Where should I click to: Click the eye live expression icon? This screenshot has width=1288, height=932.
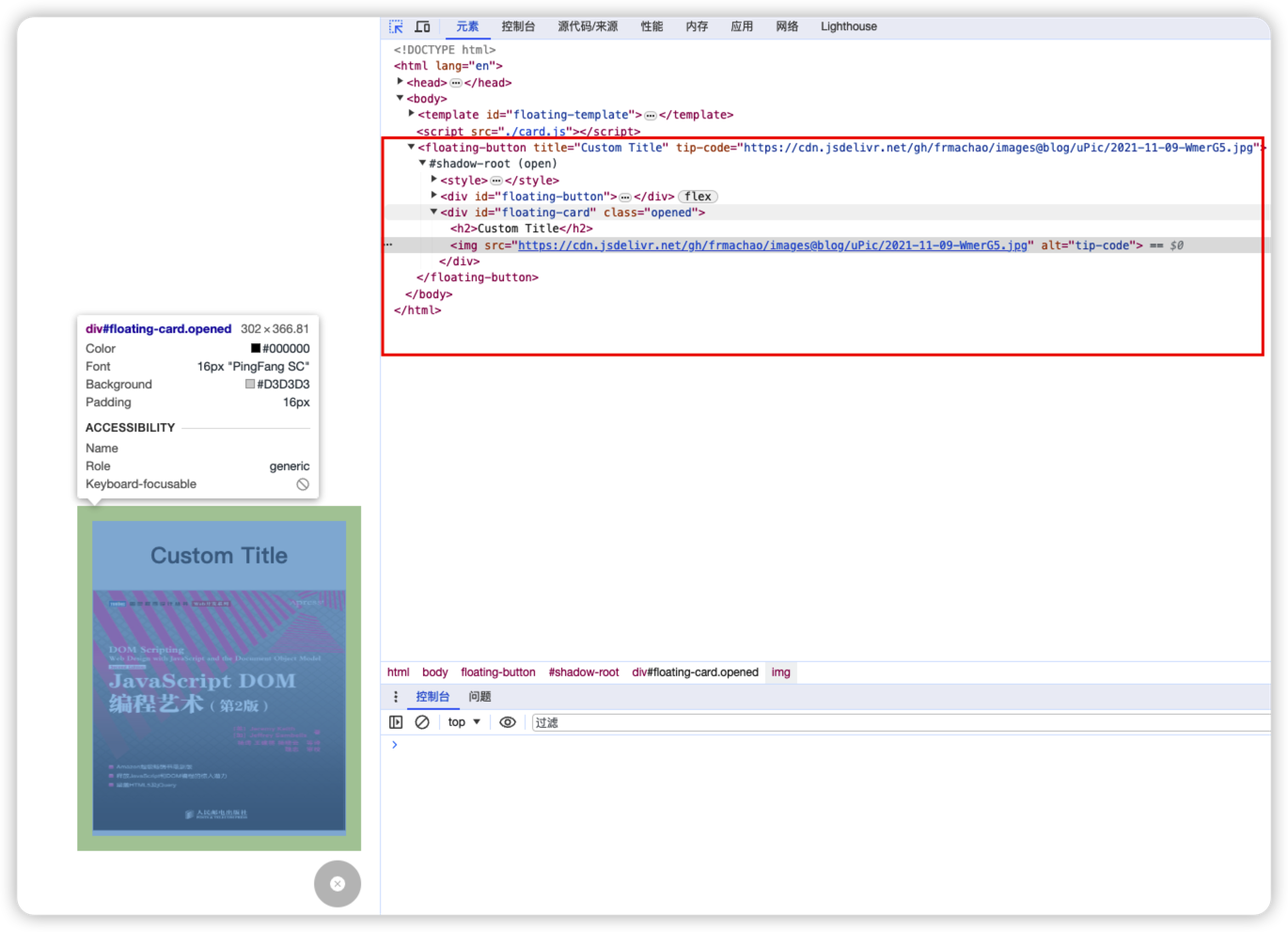(x=508, y=722)
